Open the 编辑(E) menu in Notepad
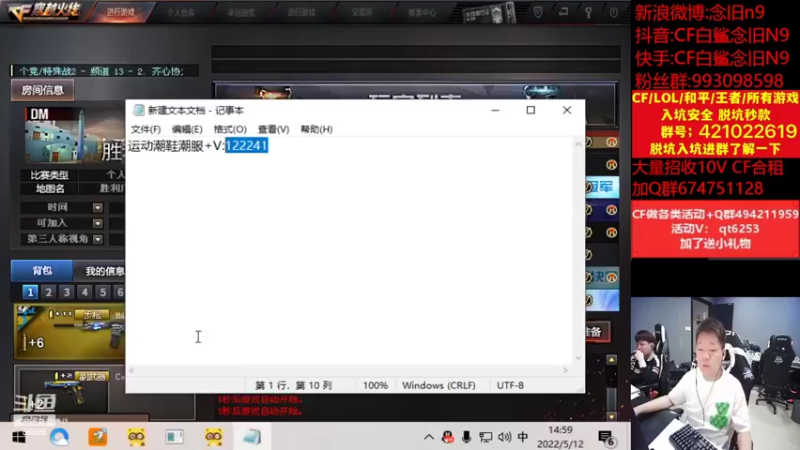This screenshot has width=800, height=450. [x=187, y=129]
